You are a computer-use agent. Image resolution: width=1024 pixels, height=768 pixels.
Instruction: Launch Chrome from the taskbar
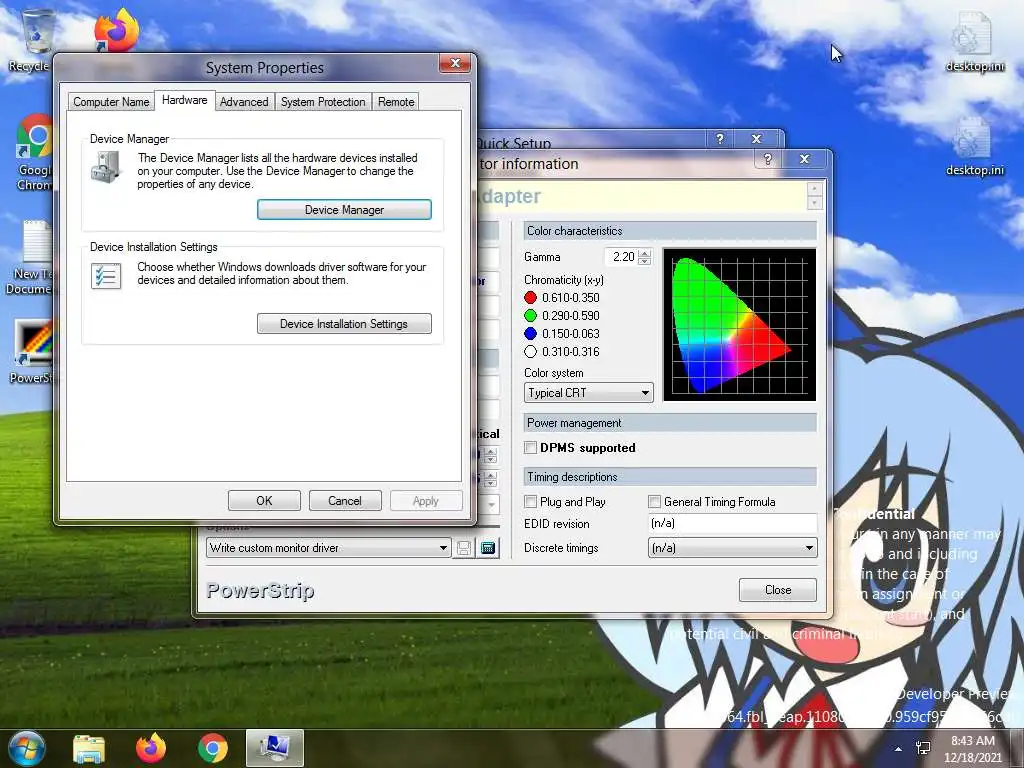coord(212,748)
